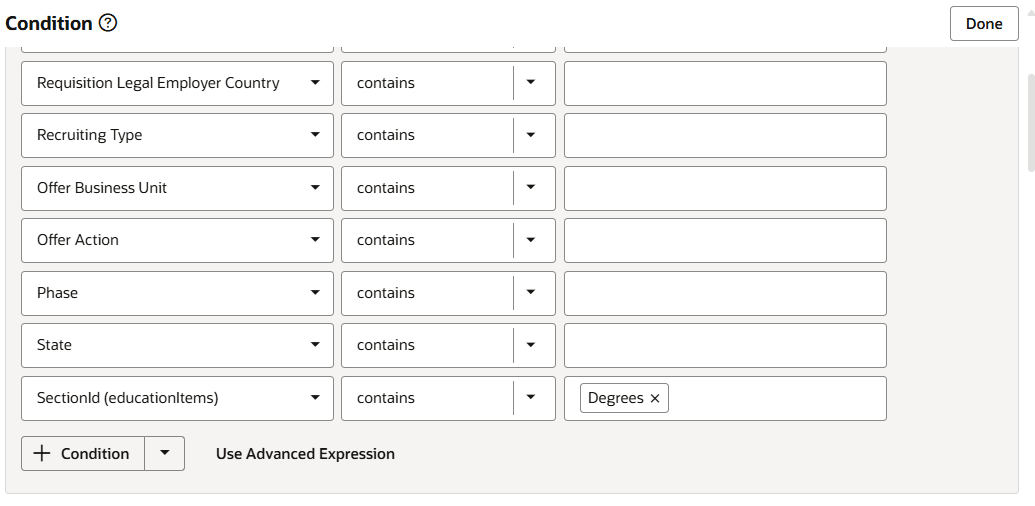Screen dimensions: 1035x506
Task: Open the Phase attribute dropdown
Action: (315, 293)
